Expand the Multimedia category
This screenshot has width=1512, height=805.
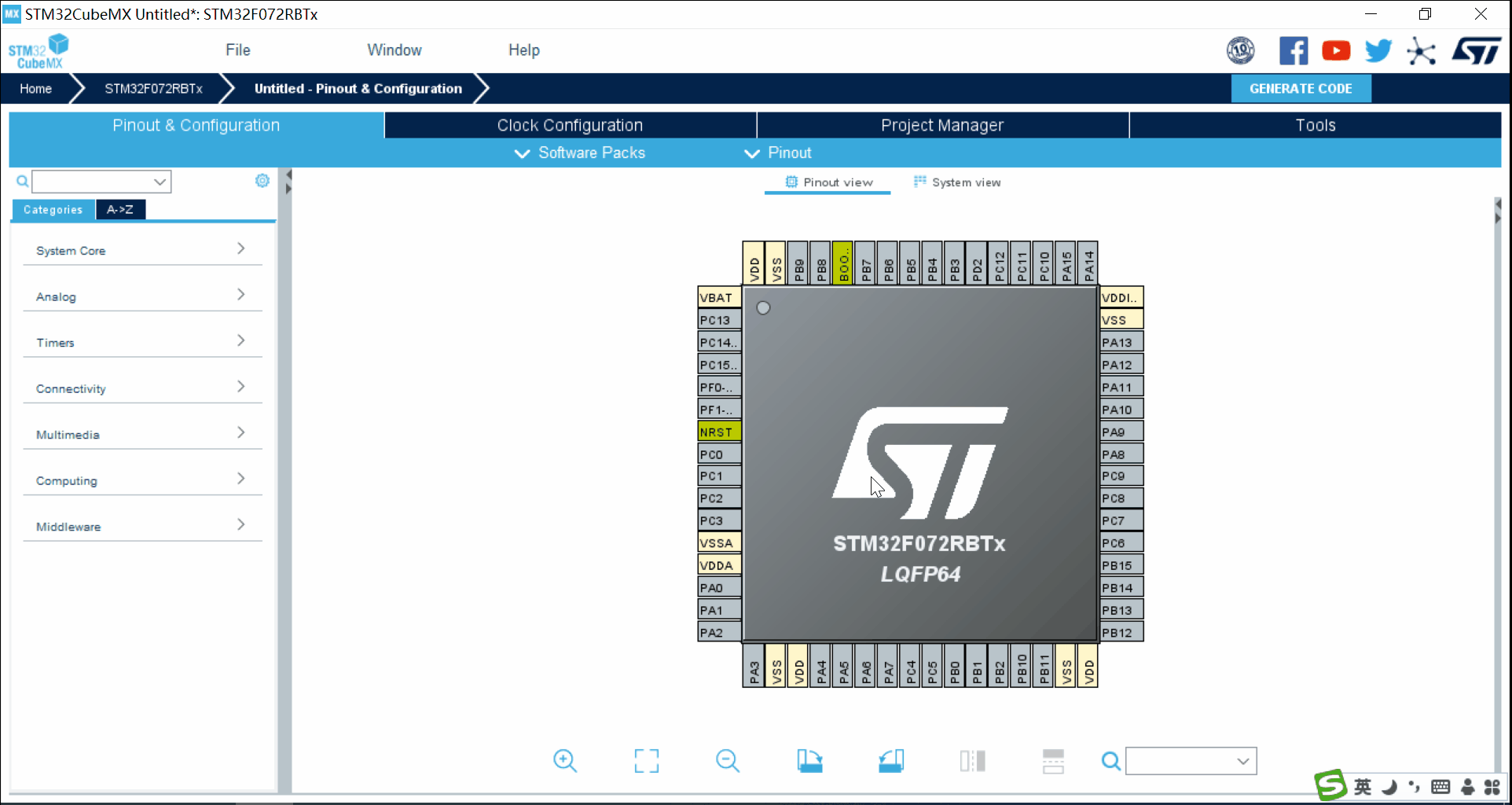click(142, 434)
